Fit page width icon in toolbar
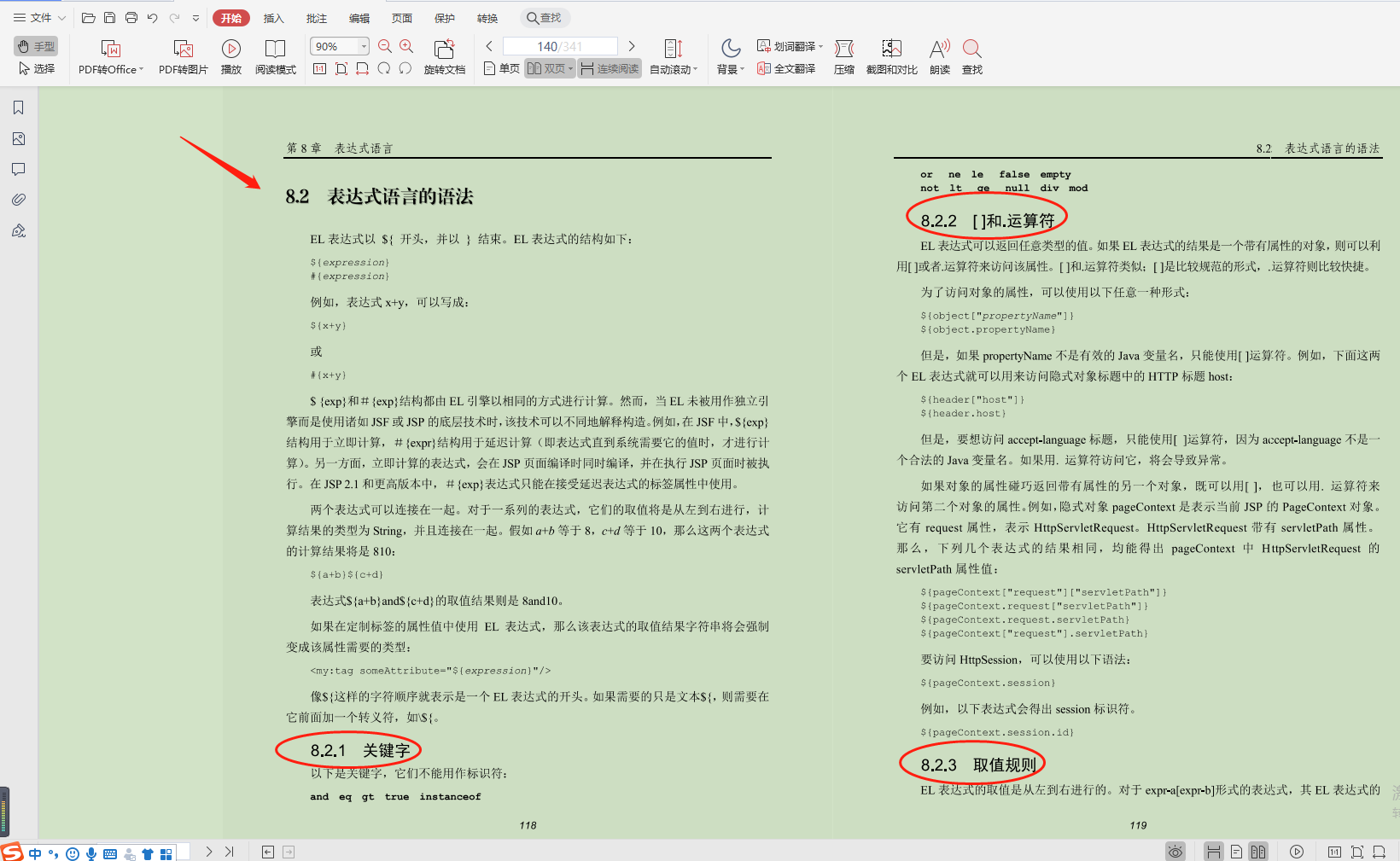 coord(363,68)
